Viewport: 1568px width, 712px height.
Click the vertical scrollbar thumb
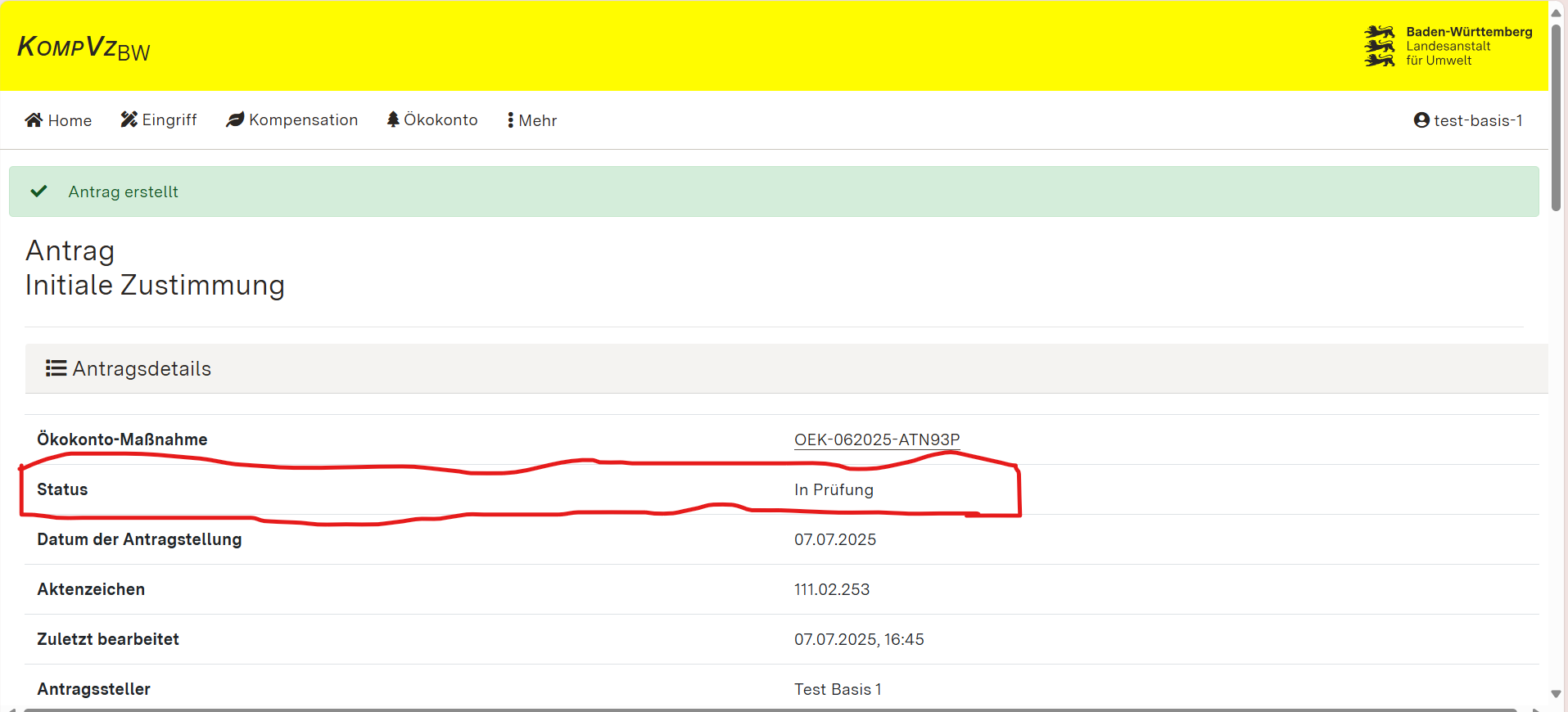(x=1557, y=115)
